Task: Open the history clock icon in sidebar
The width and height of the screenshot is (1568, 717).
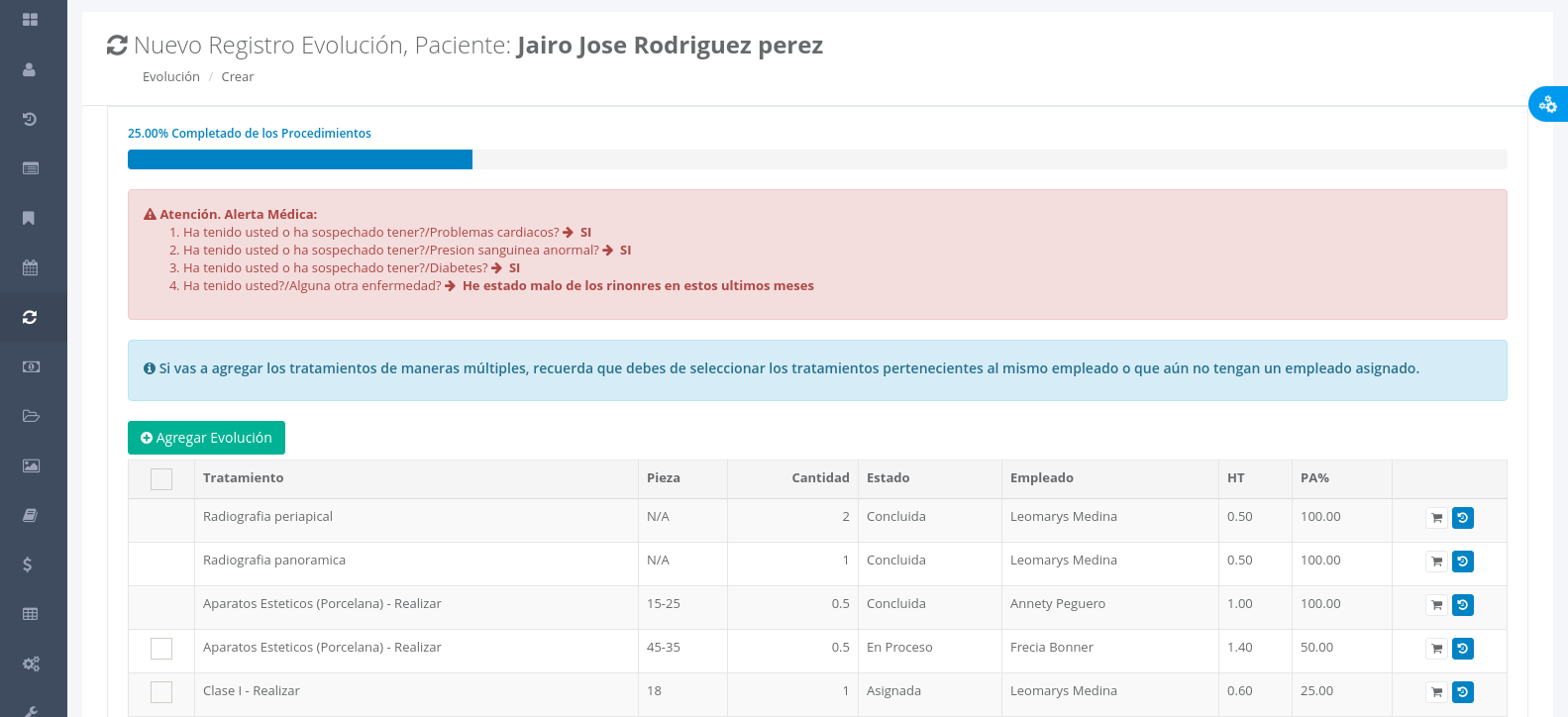Action: click(x=30, y=119)
